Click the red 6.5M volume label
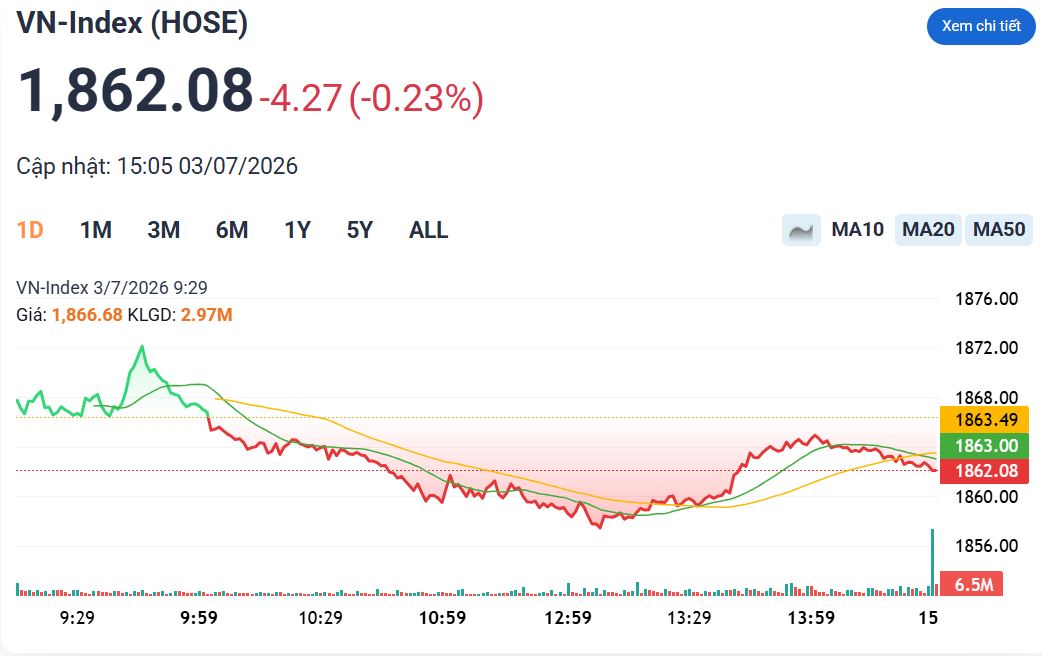 click(x=972, y=584)
